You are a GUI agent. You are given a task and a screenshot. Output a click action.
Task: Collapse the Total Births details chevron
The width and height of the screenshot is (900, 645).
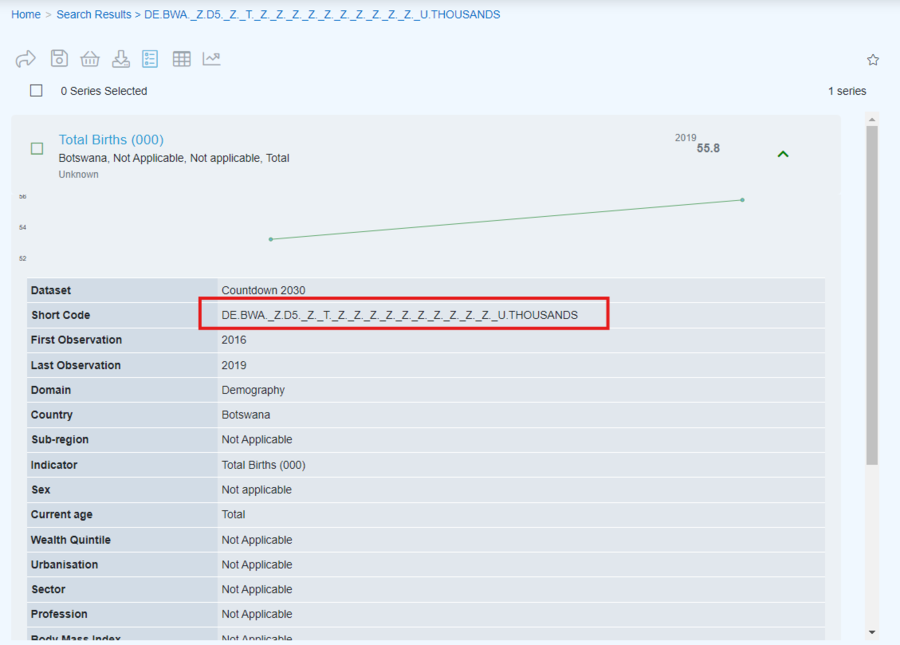783,154
